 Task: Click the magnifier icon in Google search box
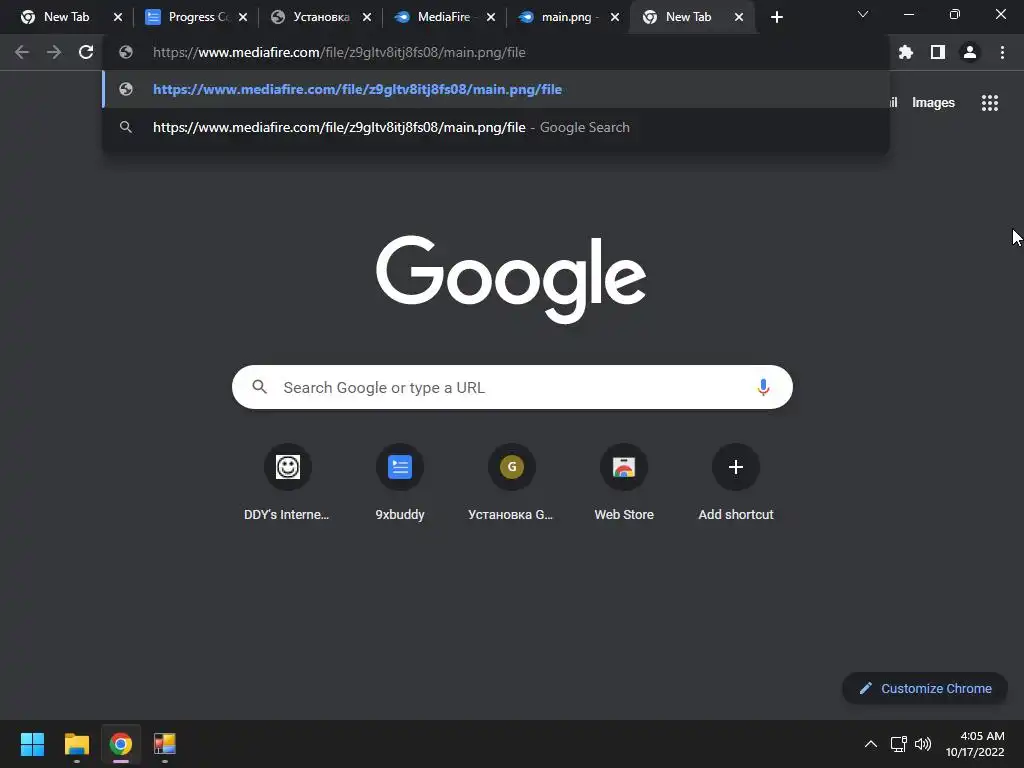260,387
